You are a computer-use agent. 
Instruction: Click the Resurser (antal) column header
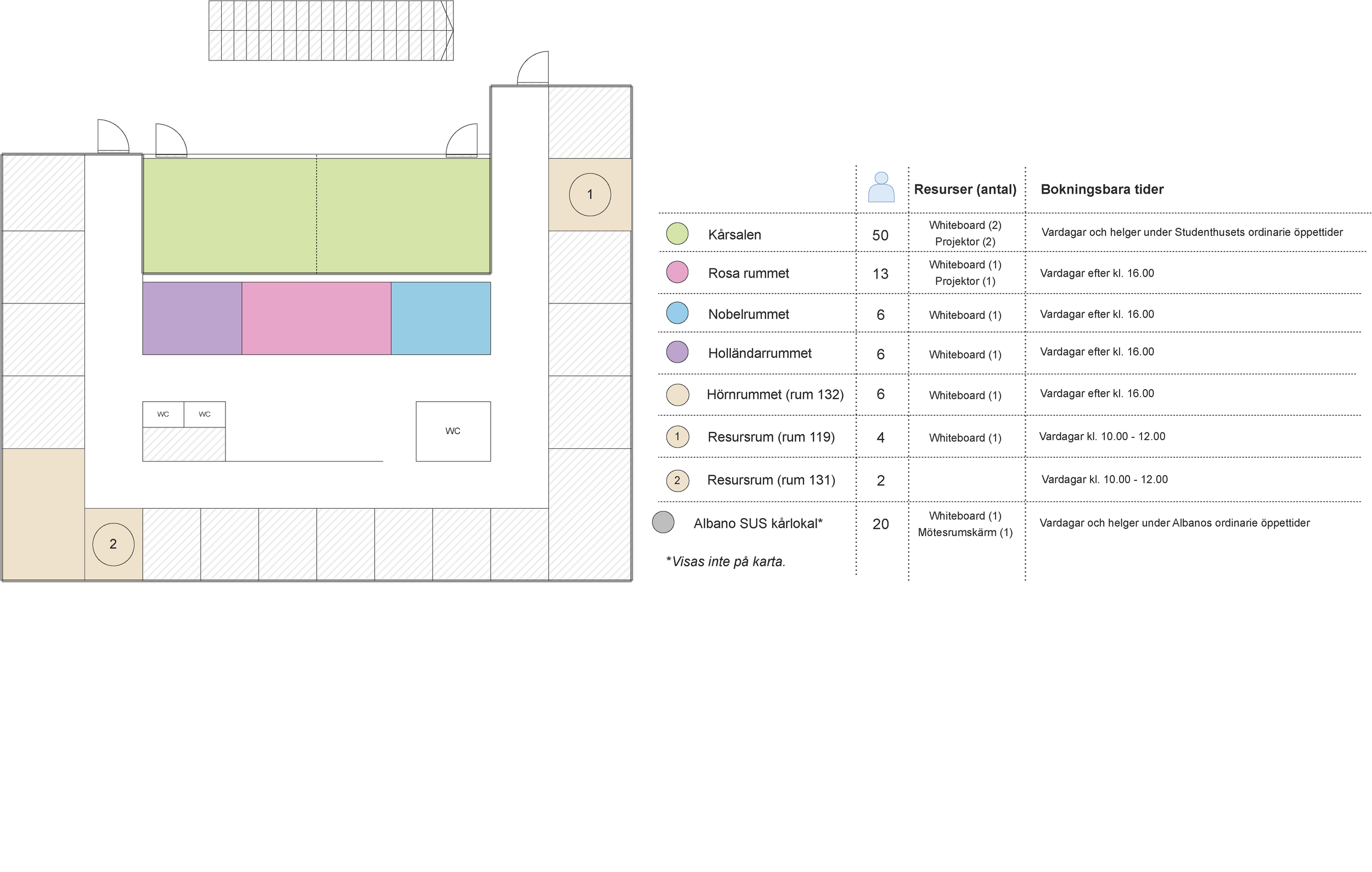pyautogui.click(x=965, y=189)
